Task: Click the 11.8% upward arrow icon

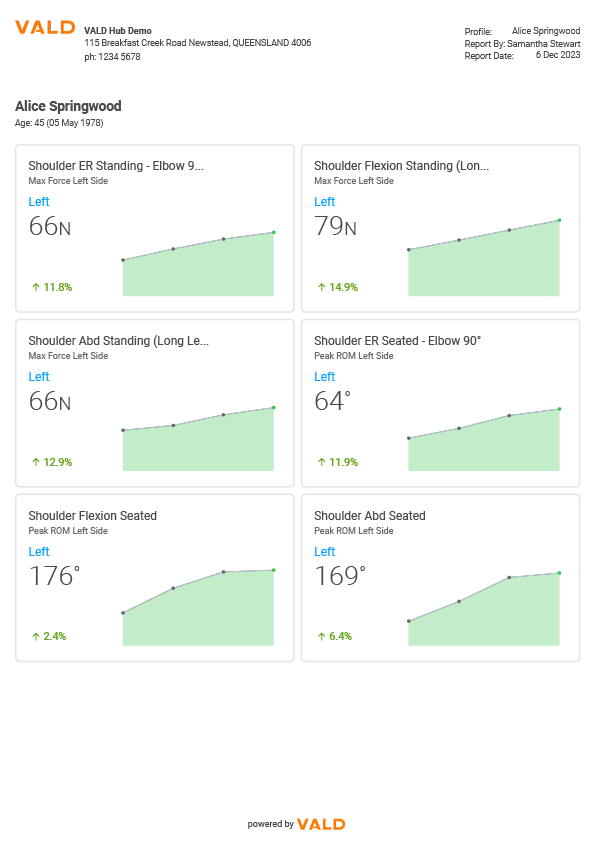Action: click(36, 287)
